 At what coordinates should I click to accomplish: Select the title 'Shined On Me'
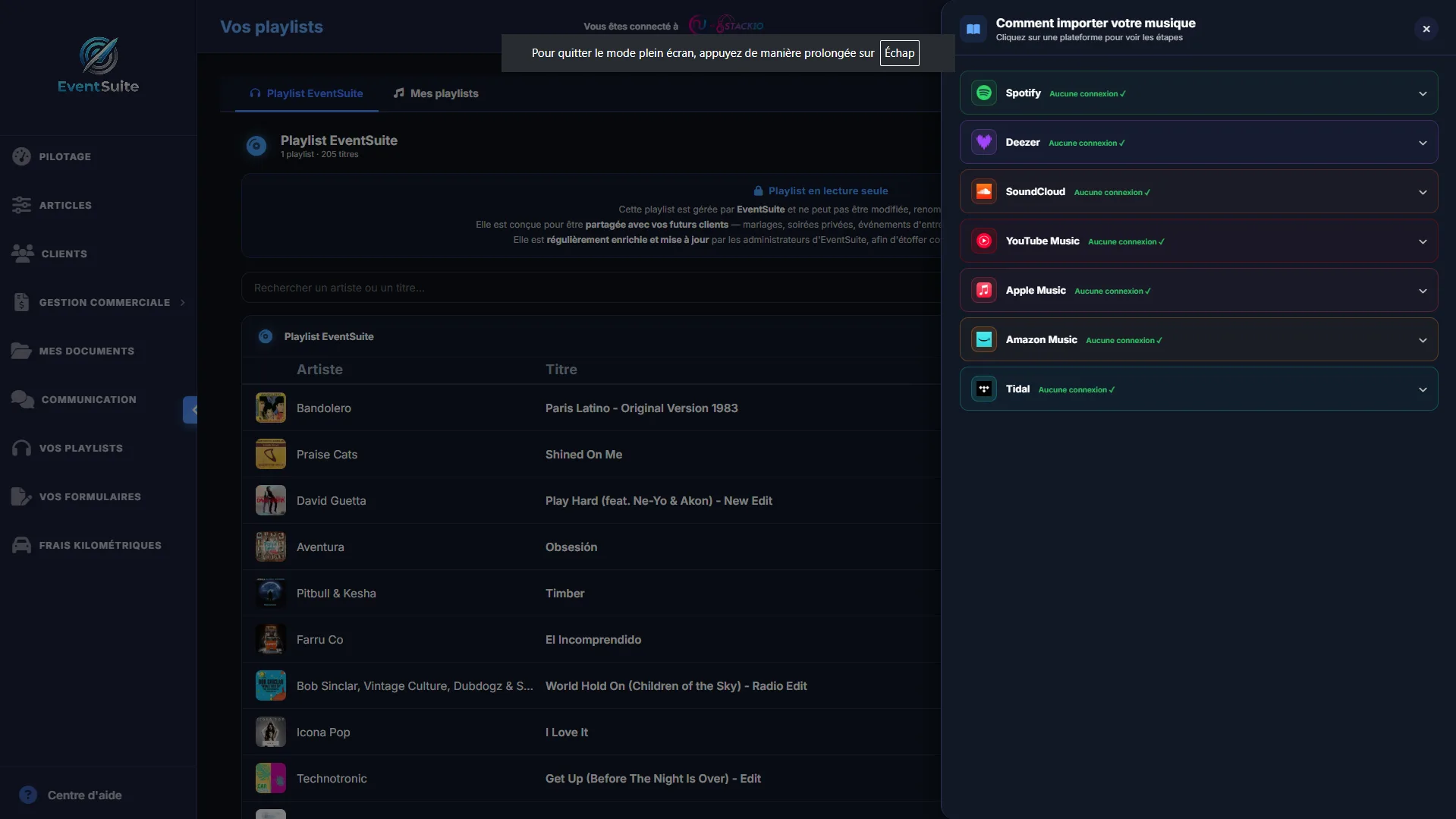(583, 454)
